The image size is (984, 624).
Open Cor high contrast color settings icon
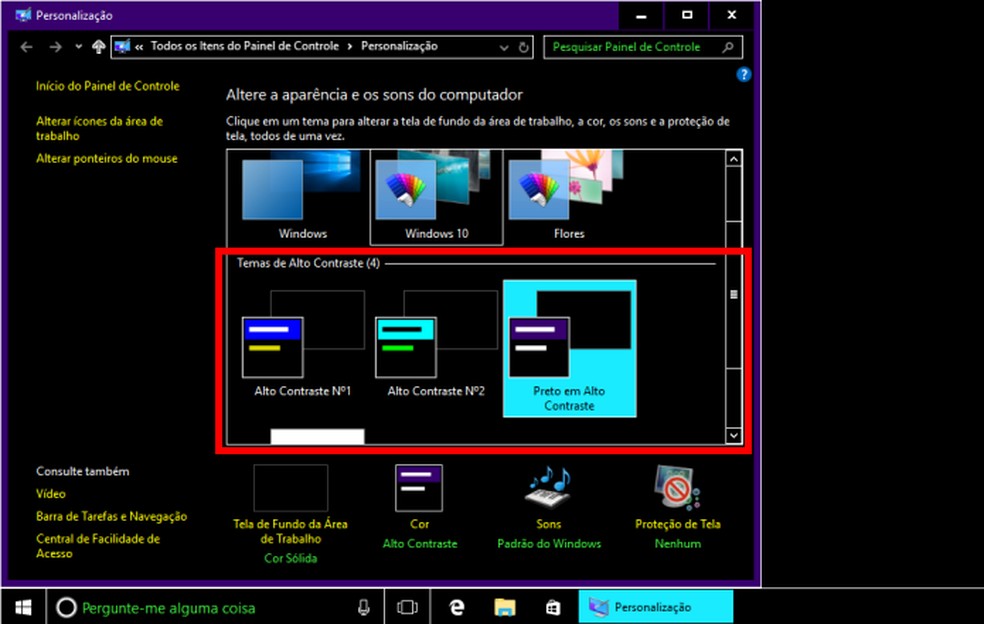pos(419,488)
